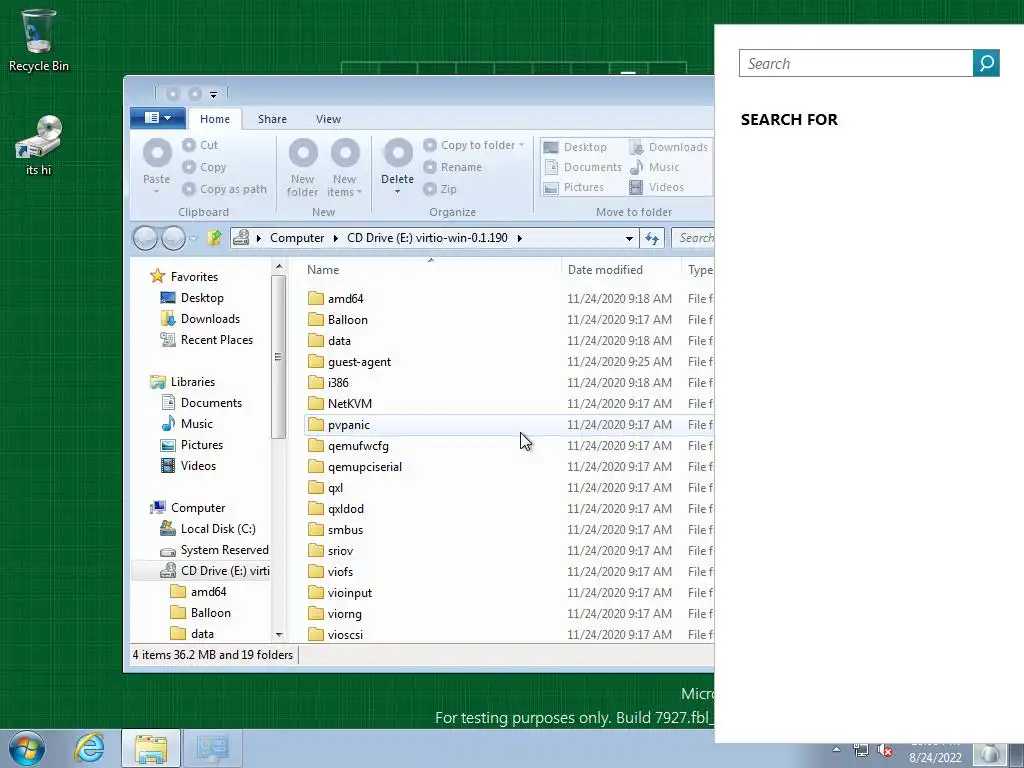Click the Delete ribbon button

[x=397, y=166]
